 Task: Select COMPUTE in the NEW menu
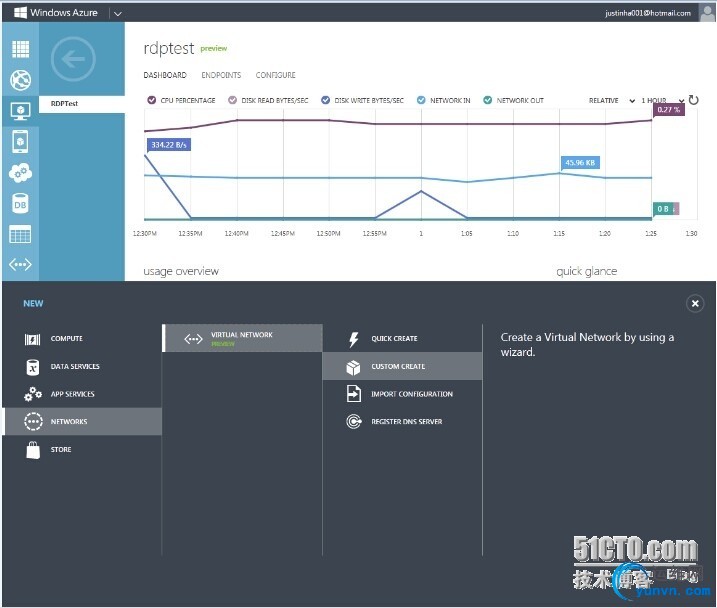coord(82,339)
